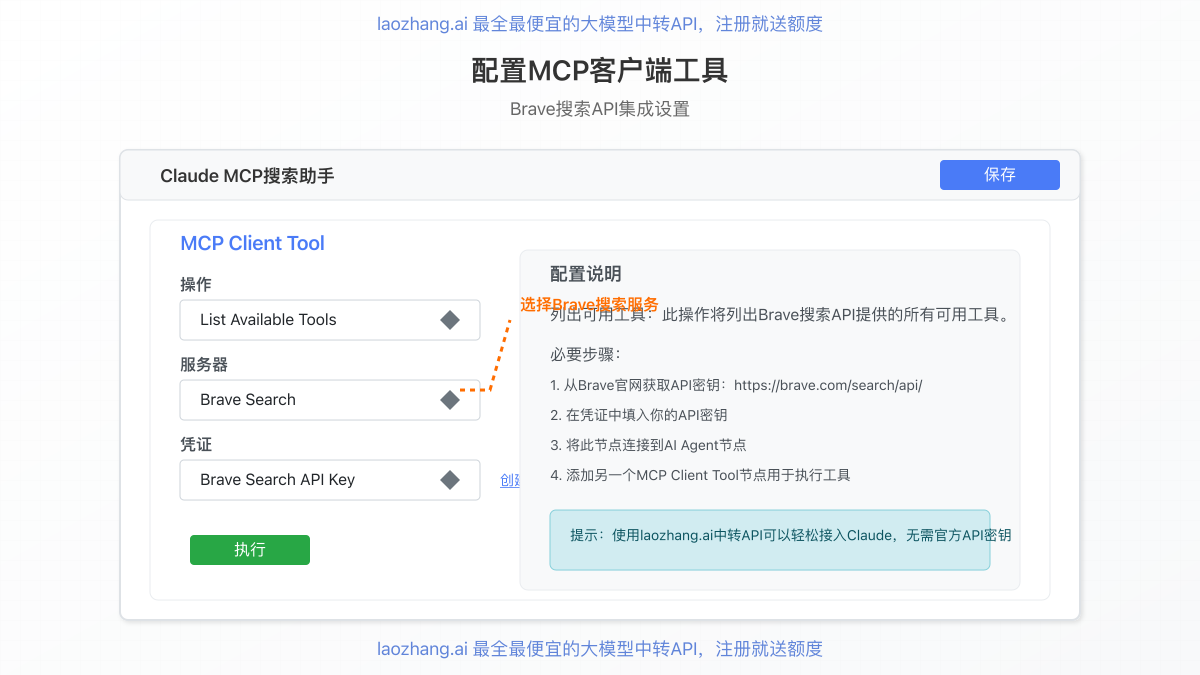Click the 配置MCP客户端工具 page title
1200x675 pixels.
[x=600, y=71]
